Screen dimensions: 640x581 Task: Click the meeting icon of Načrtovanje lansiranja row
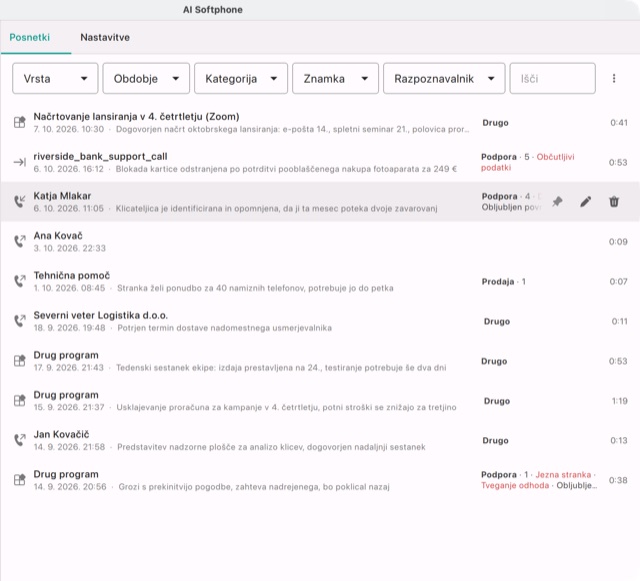20,122
